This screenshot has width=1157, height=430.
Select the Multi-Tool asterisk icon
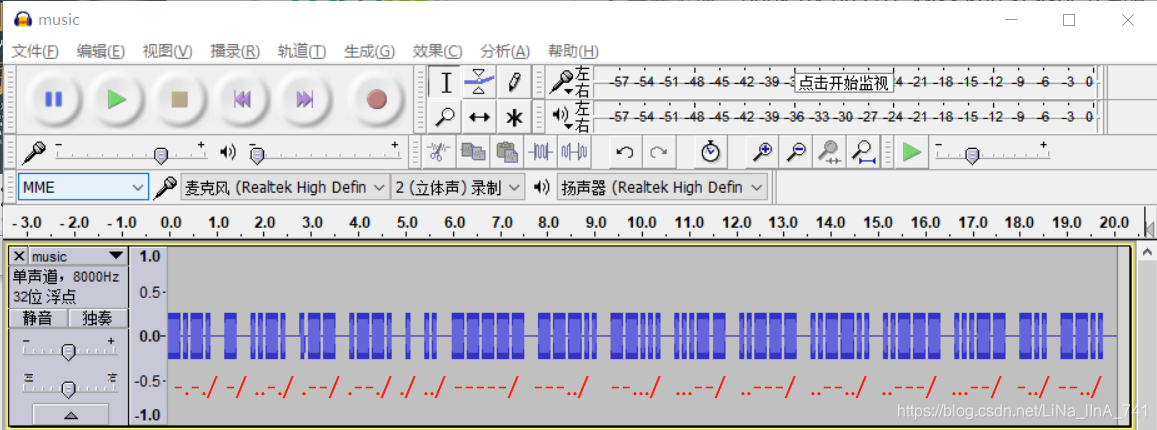pos(514,116)
